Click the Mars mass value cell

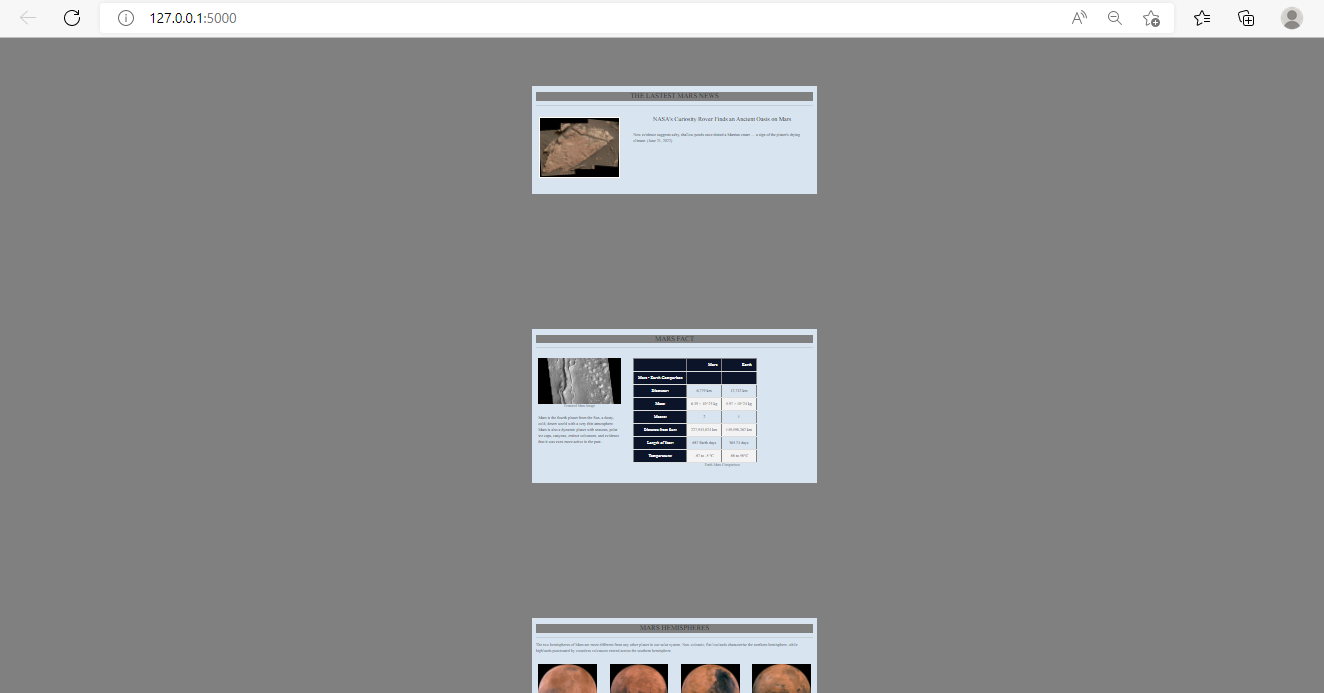click(x=704, y=404)
